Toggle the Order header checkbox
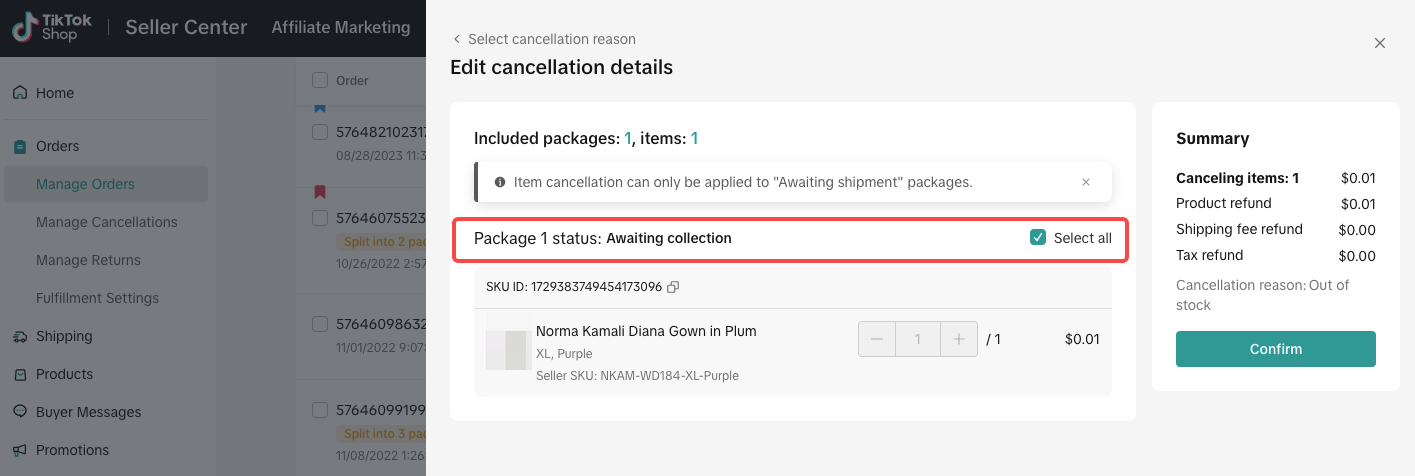This screenshot has width=1415, height=476. tap(320, 80)
